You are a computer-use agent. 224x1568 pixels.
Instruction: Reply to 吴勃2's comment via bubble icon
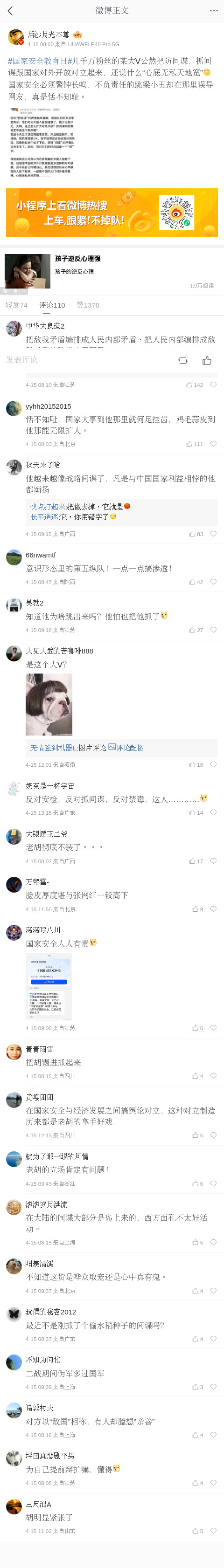coord(213,630)
